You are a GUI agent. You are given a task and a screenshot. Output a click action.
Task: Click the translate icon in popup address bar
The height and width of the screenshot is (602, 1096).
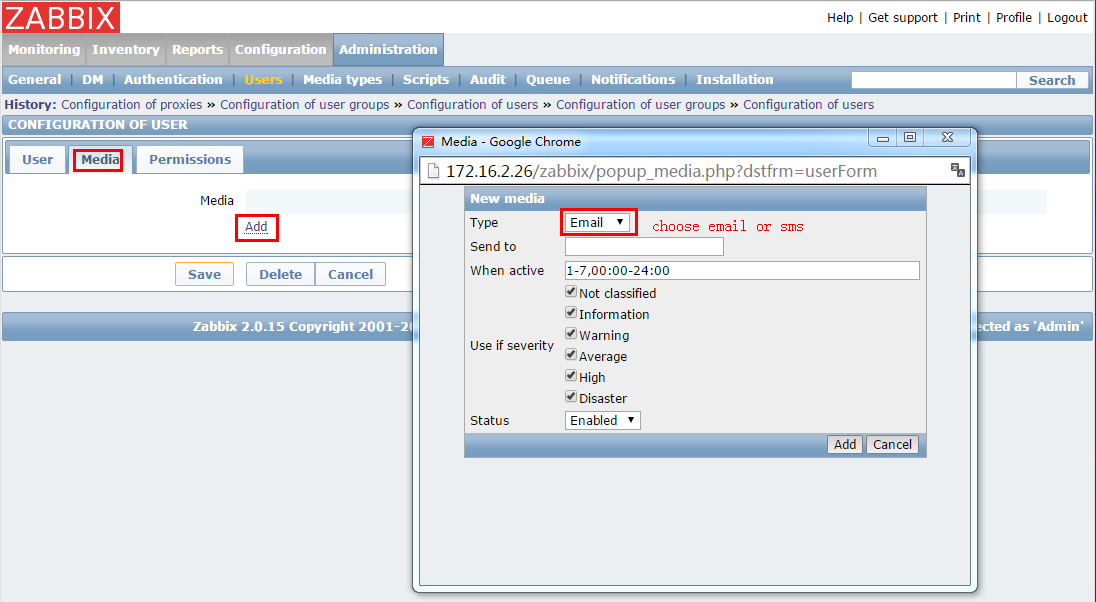click(x=957, y=170)
